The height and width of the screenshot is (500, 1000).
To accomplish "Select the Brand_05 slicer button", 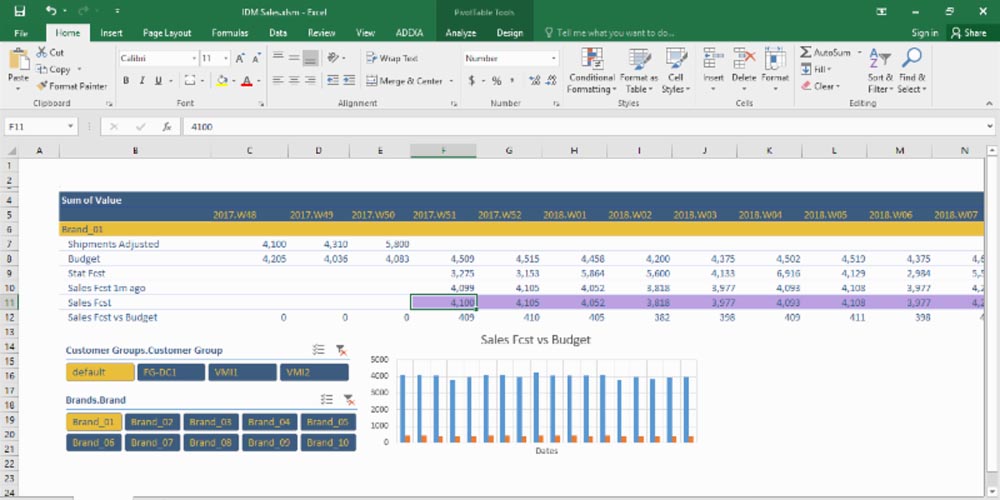I will click(x=327, y=422).
